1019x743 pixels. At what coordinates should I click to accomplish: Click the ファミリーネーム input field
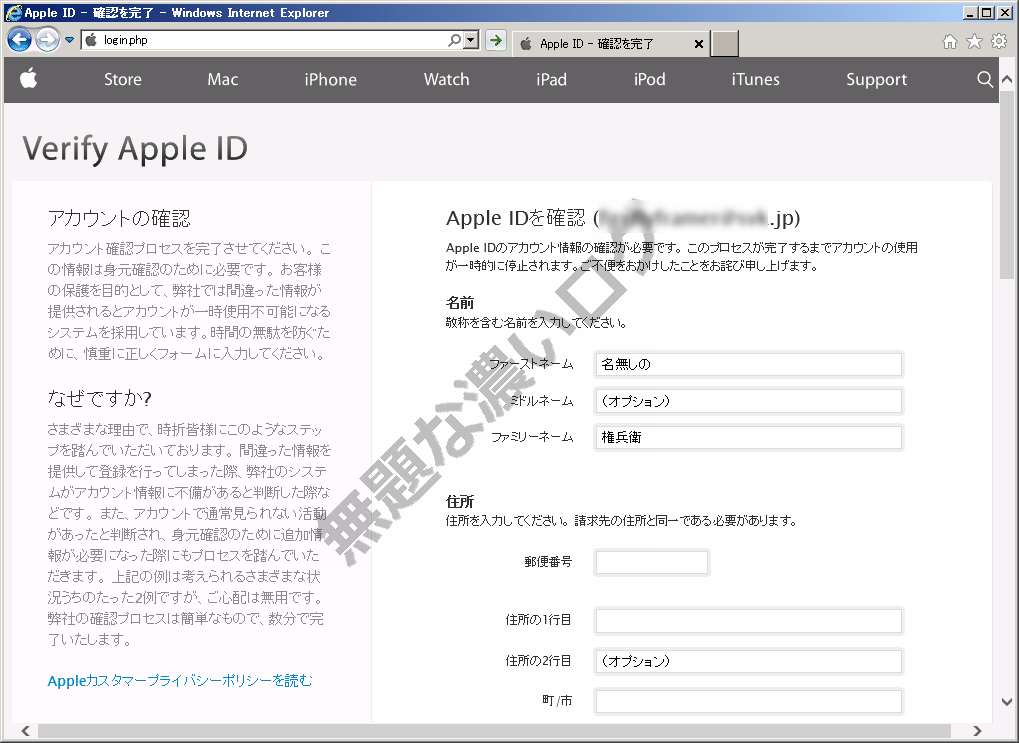(x=749, y=437)
